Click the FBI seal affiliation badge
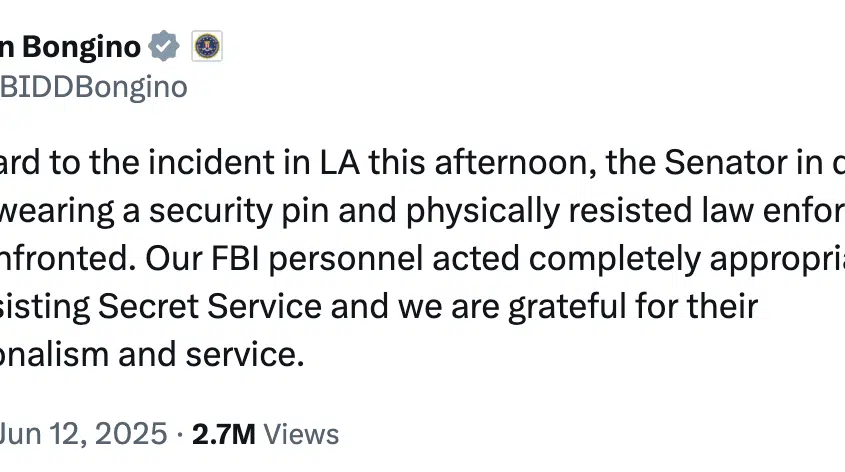Image resolution: width=845 pixels, height=472 pixels. 207,46
